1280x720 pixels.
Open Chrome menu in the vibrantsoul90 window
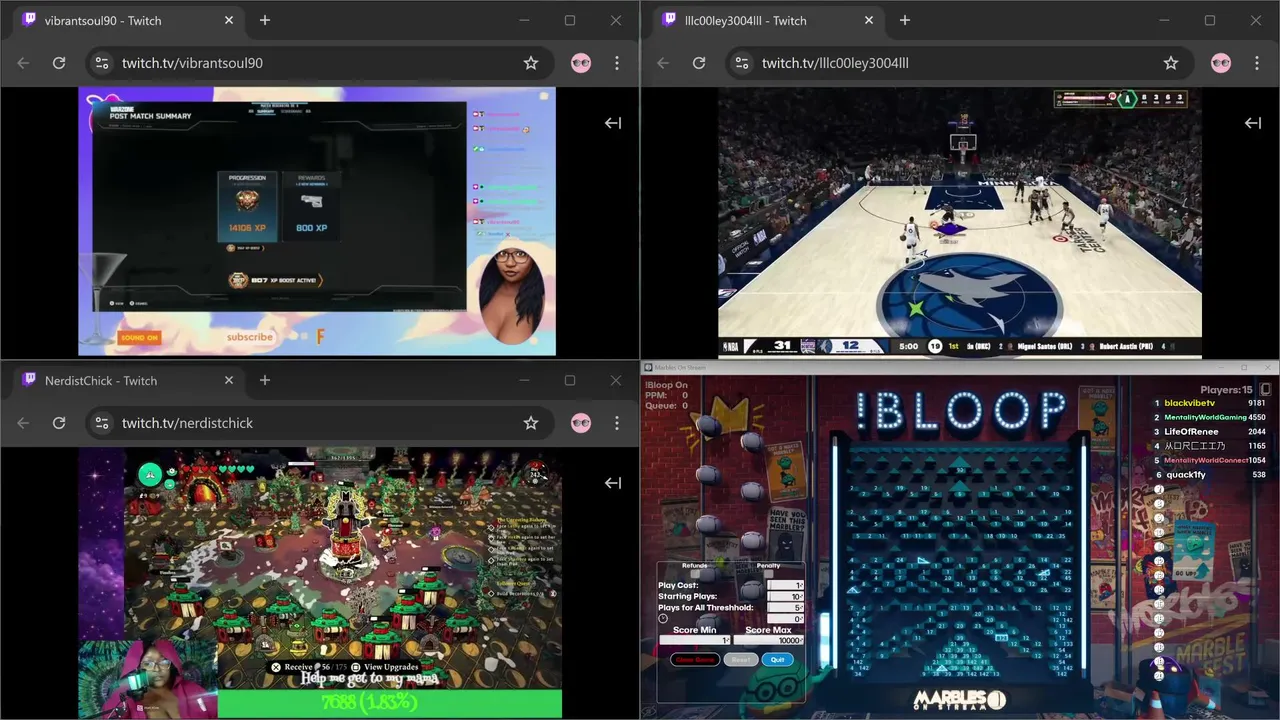point(617,63)
